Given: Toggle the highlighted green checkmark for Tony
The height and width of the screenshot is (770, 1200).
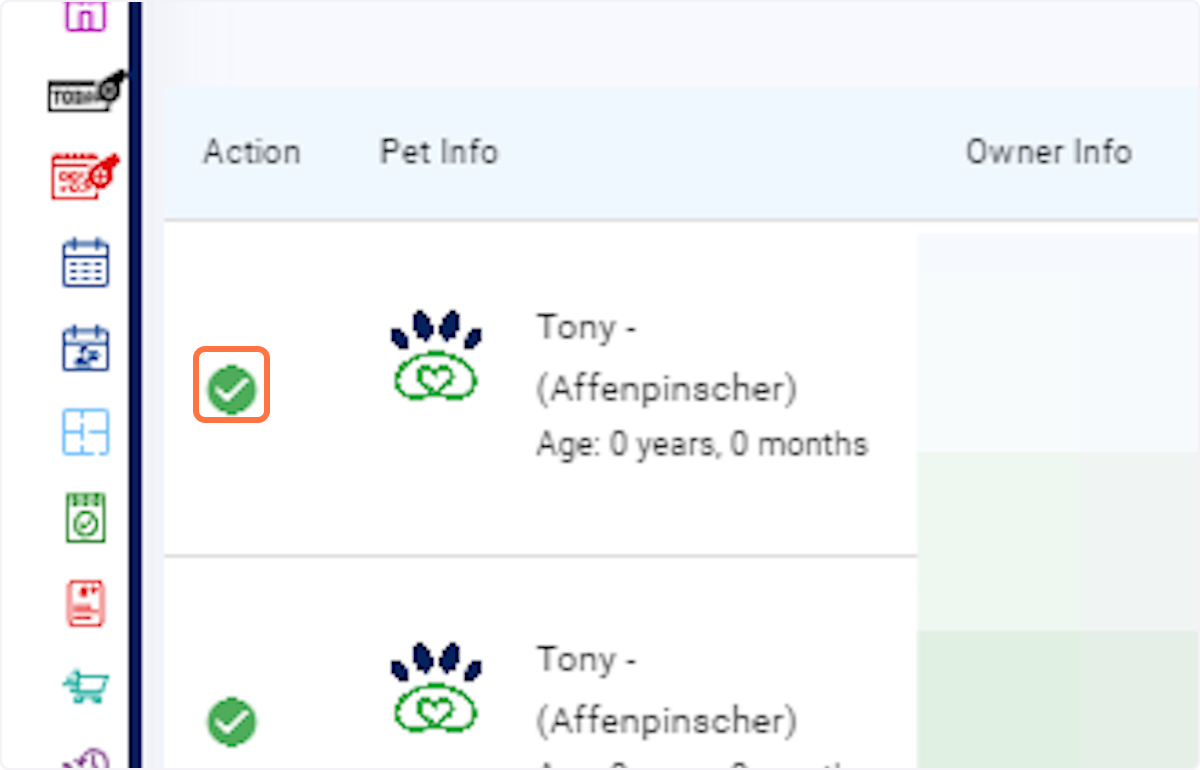Looking at the screenshot, I should (x=231, y=385).
